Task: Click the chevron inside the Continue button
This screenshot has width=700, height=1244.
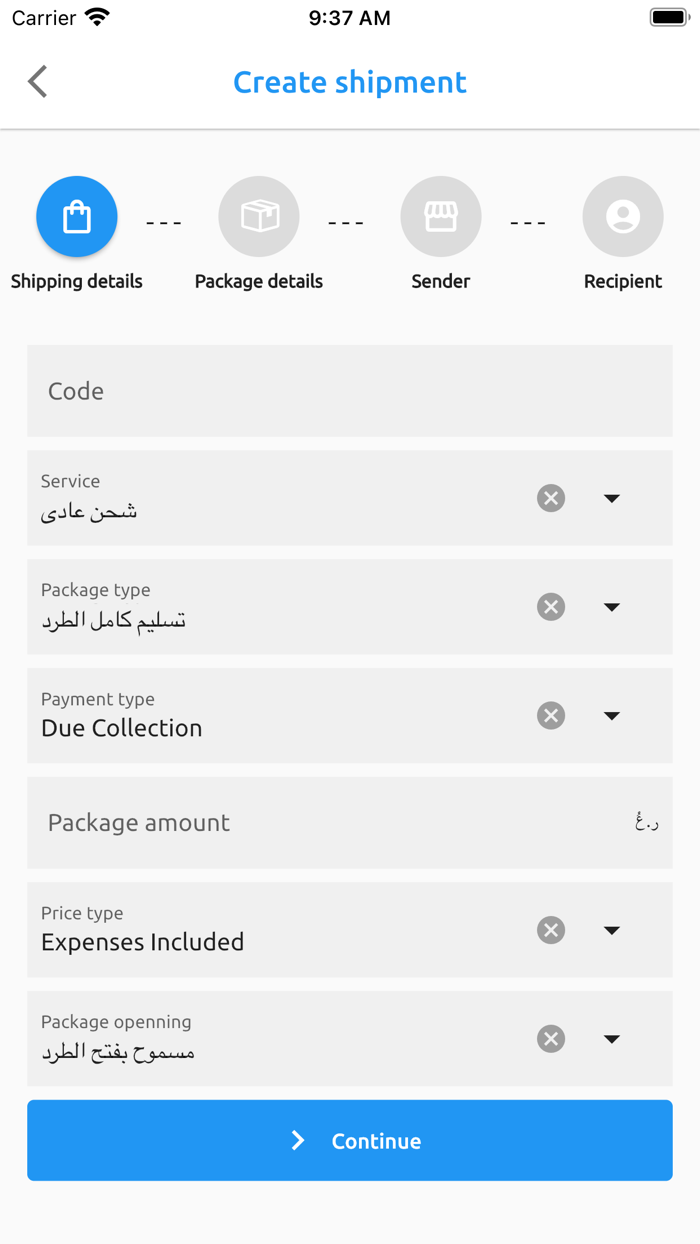Action: pos(298,1140)
